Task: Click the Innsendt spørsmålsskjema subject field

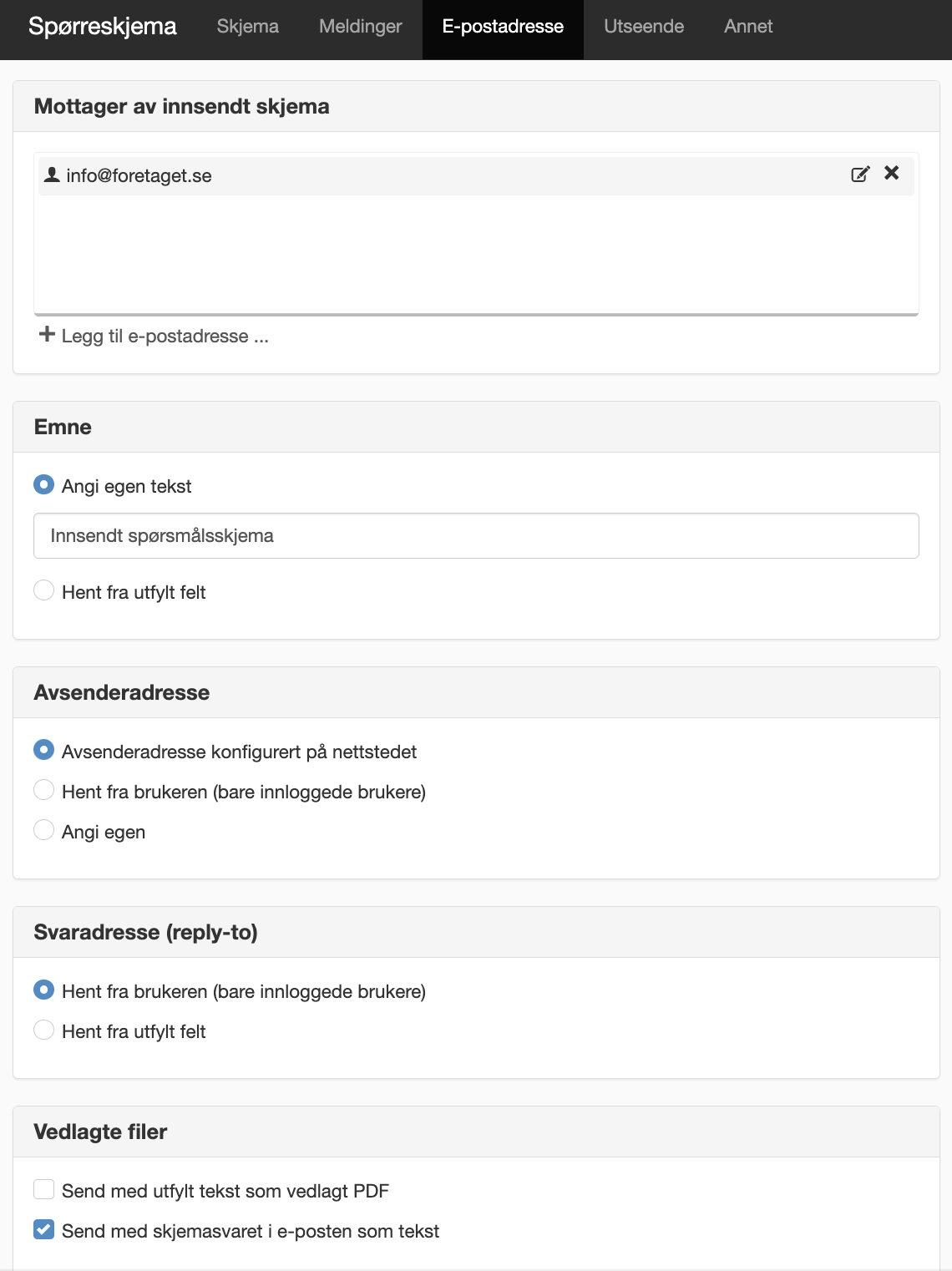Action: [476, 535]
